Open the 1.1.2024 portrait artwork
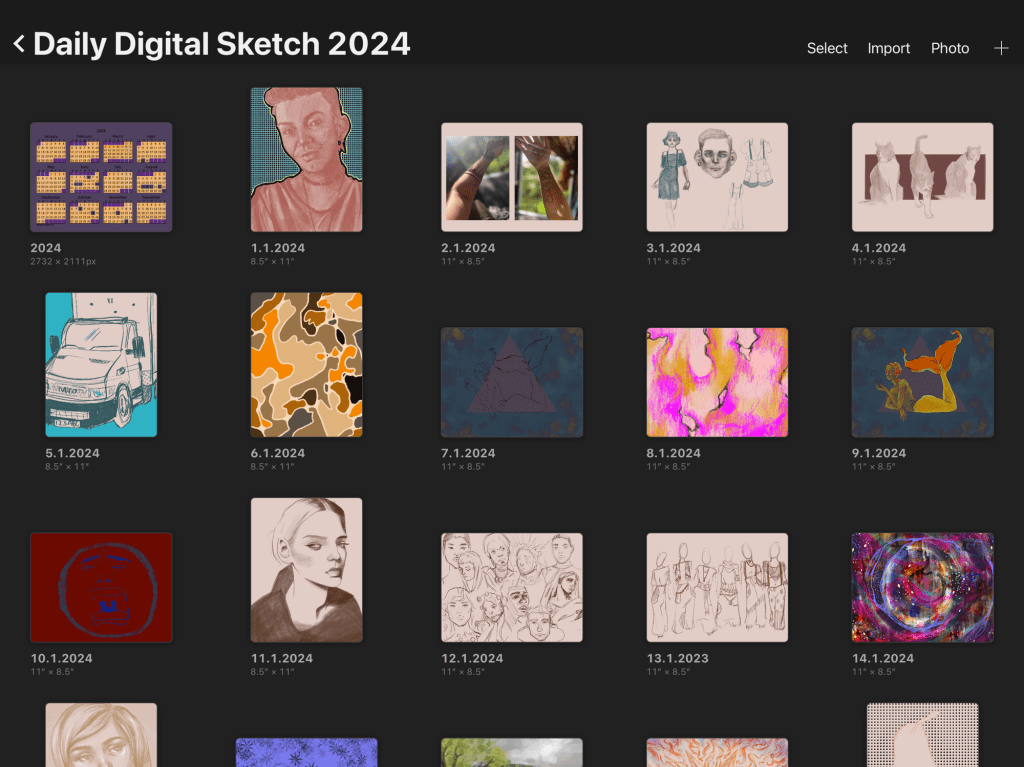 point(306,160)
